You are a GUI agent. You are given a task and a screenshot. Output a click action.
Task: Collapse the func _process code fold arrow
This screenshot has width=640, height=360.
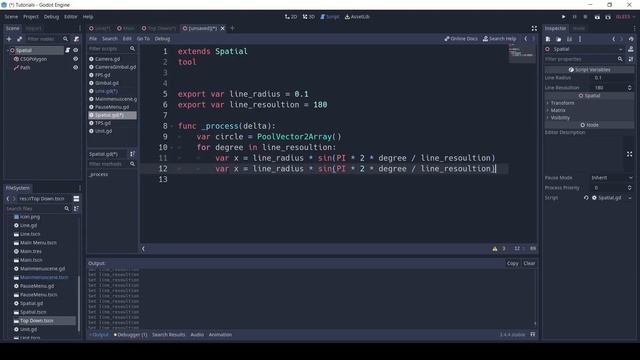point(172,126)
